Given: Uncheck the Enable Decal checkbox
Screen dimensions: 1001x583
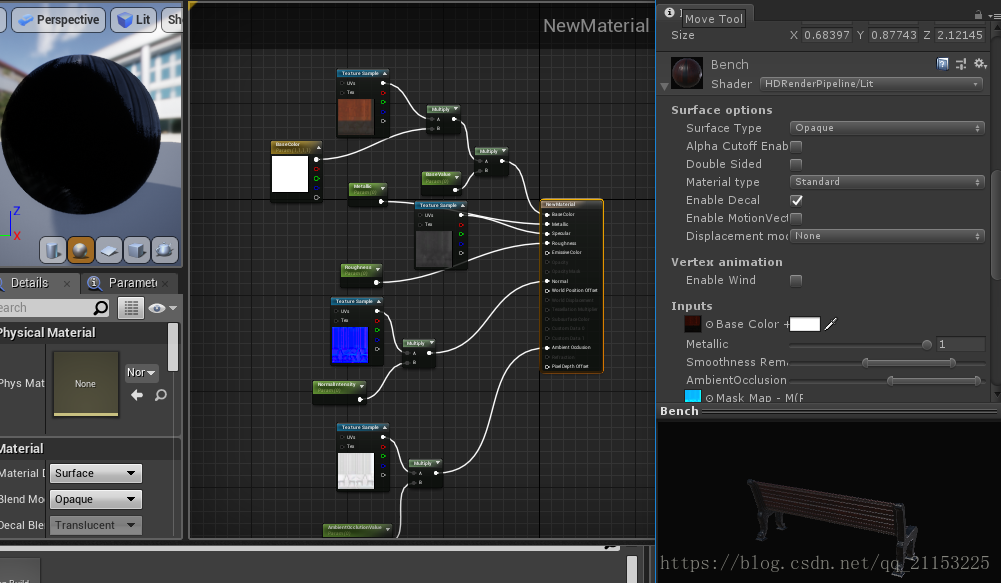Looking at the screenshot, I should (x=796, y=201).
